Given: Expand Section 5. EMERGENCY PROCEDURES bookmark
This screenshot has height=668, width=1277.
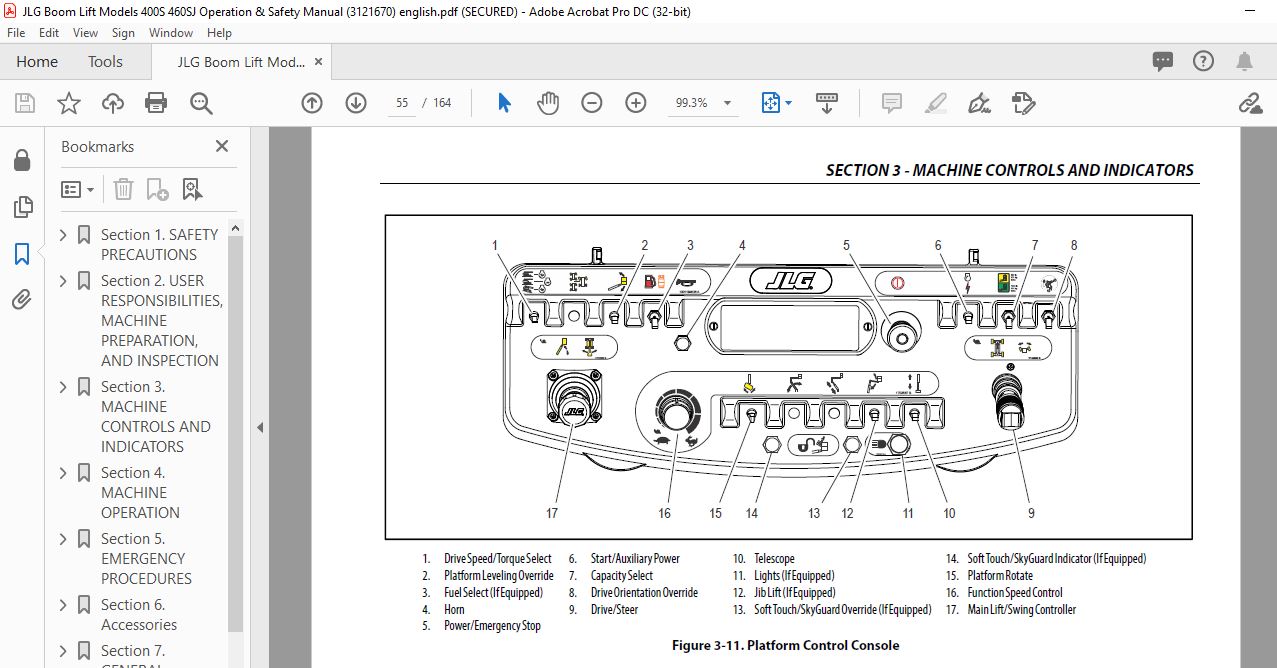Looking at the screenshot, I should coord(64,539).
